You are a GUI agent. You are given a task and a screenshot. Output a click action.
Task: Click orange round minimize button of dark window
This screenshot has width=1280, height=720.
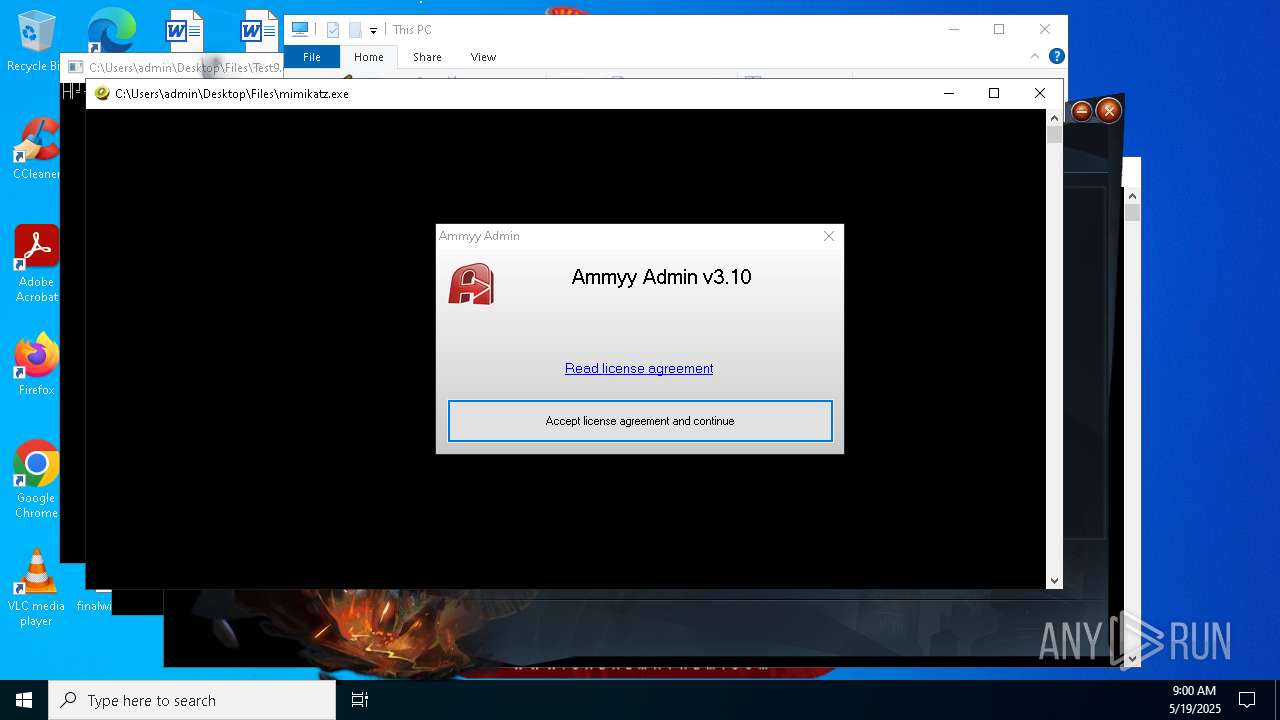tap(1082, 111)
